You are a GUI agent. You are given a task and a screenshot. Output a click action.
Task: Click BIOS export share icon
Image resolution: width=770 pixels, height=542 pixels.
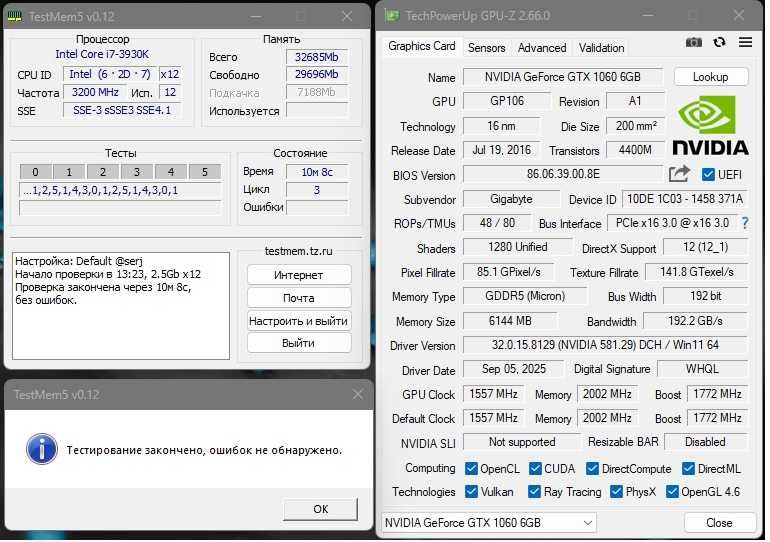[x=679, y=174]
